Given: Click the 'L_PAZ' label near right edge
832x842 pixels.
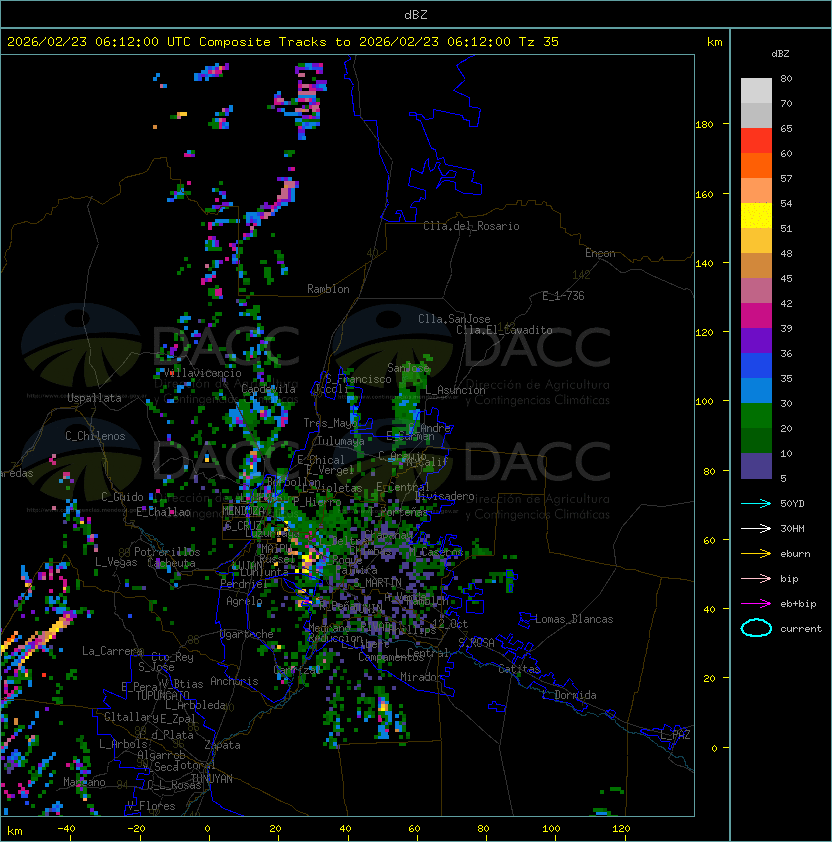Looking at the screenshot, I should pyautogui.click(x=675, y=736).
